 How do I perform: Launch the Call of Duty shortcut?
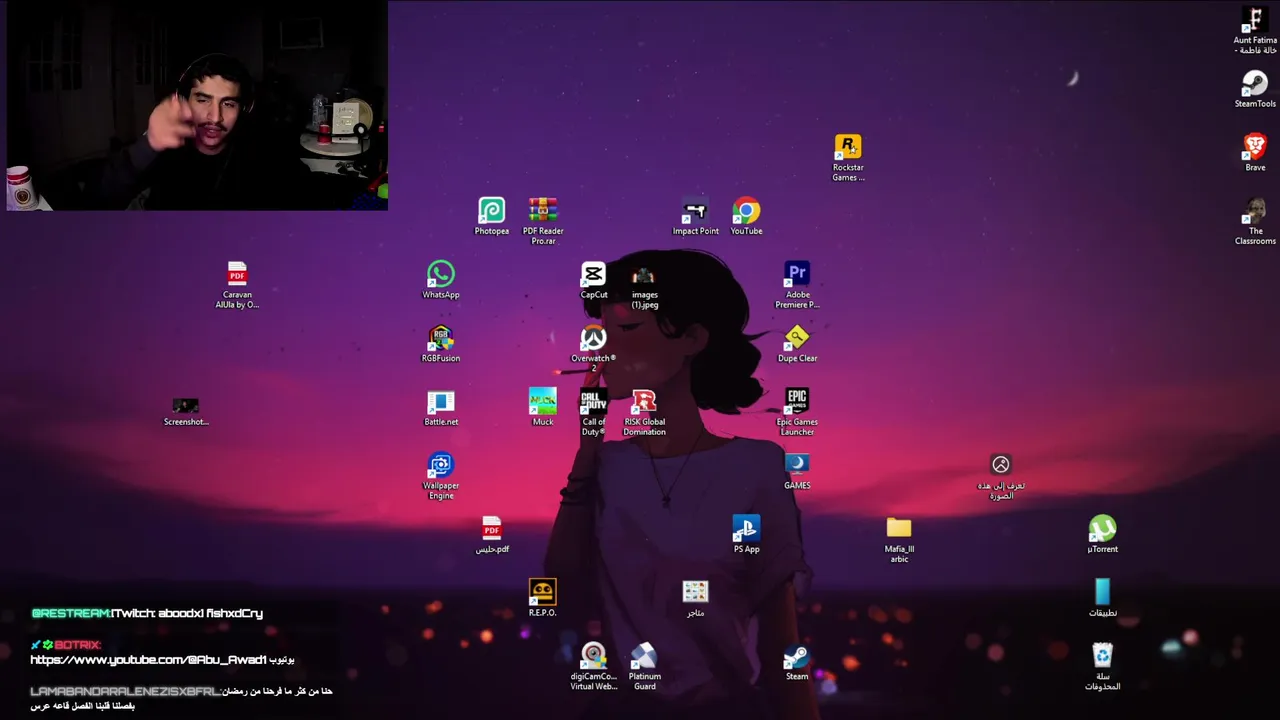pyautogui.click(x=594, y=413)
